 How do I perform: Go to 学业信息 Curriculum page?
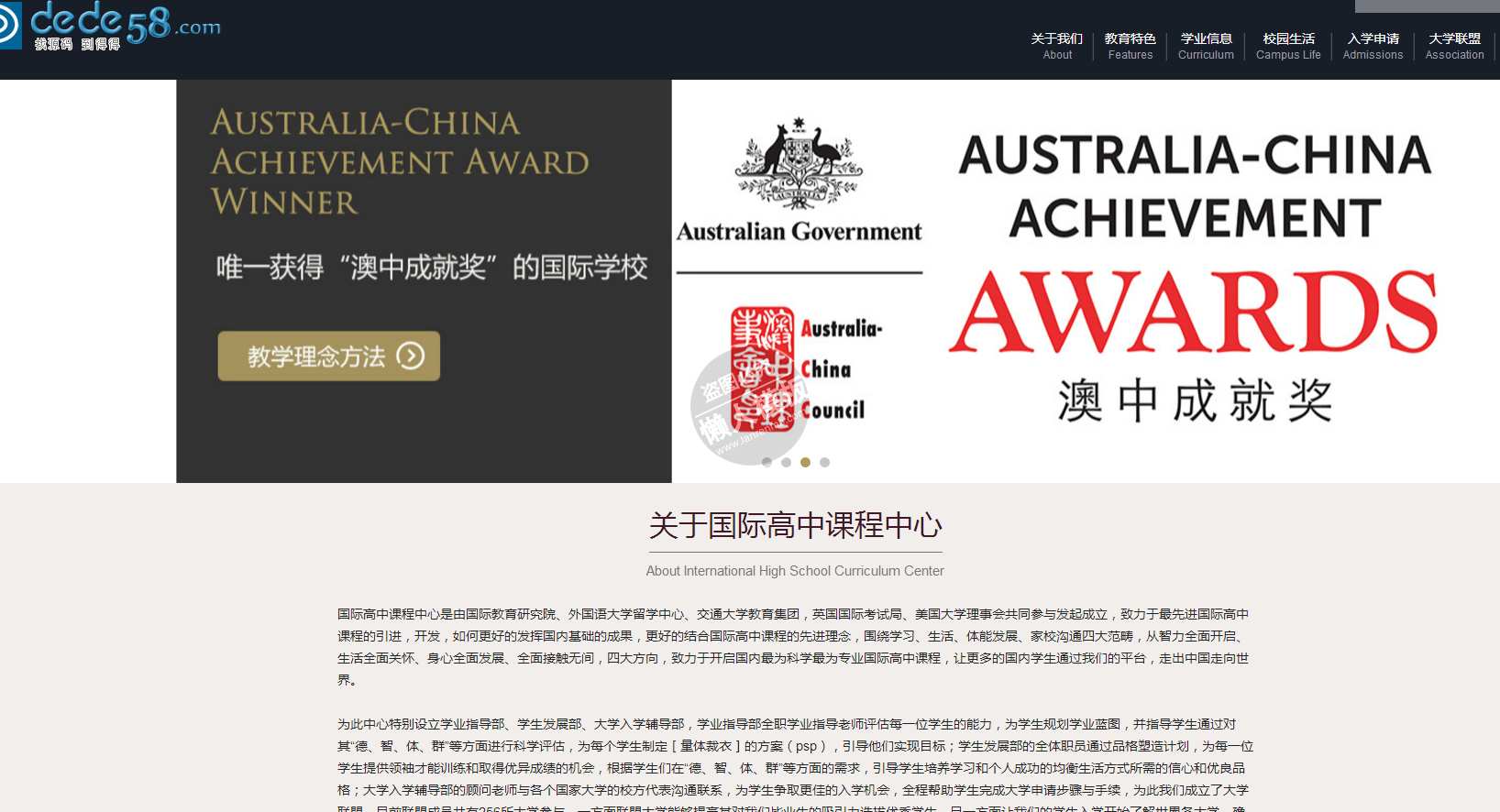[1206, 46]
